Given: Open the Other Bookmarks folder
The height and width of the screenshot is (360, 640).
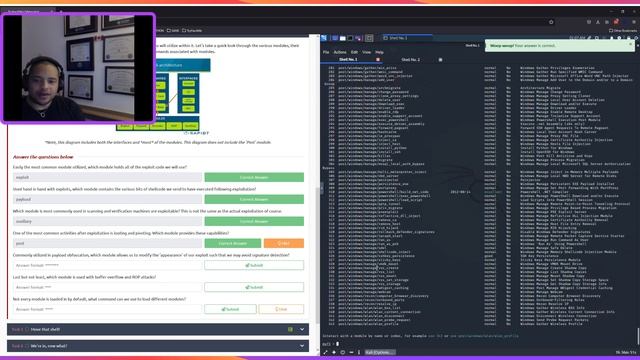Looking at the screenshot, I should pyautogui.click(x=623, y=31).
